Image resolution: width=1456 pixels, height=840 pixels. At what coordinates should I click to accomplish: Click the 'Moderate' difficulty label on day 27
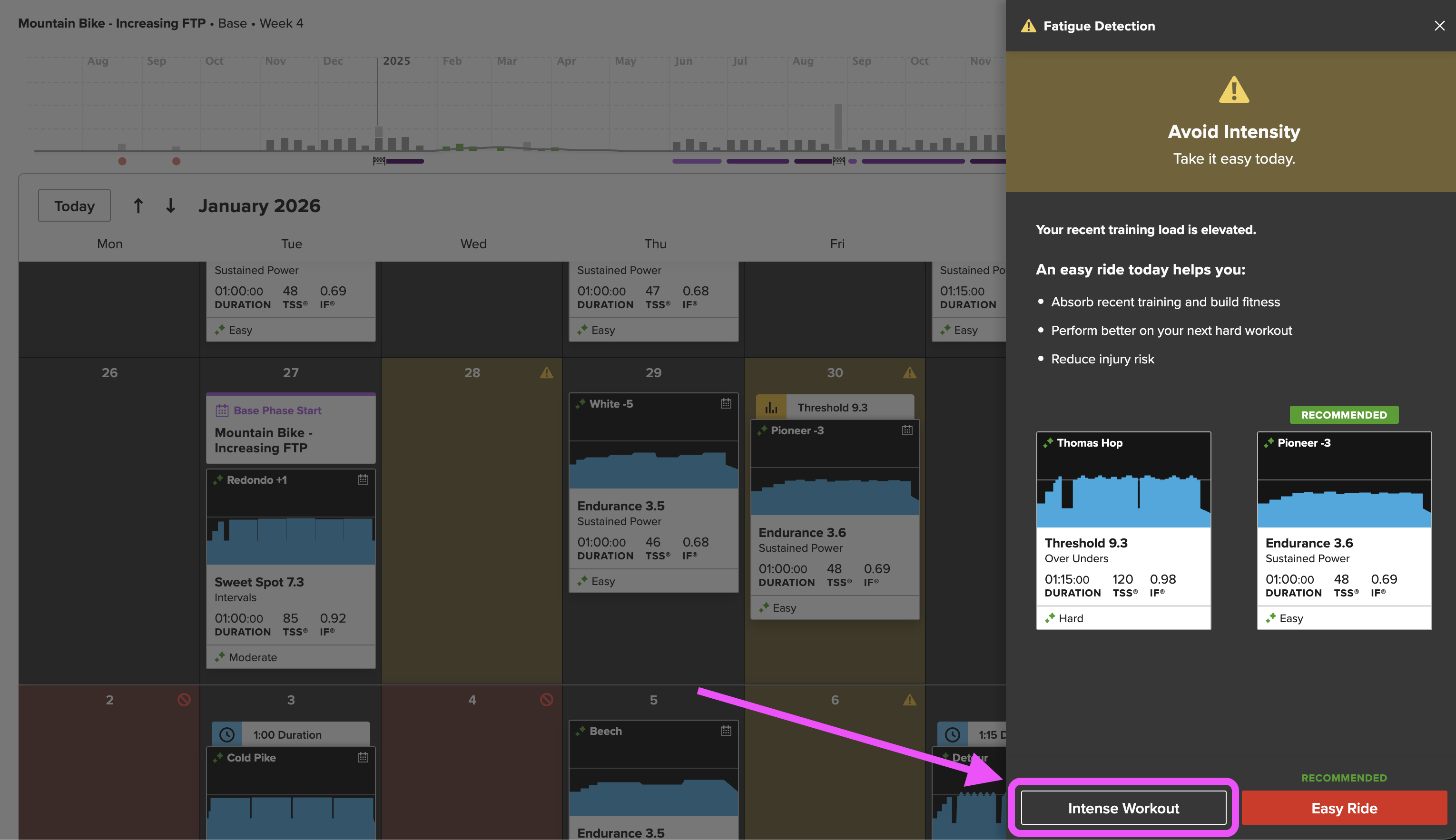(253, 657)
